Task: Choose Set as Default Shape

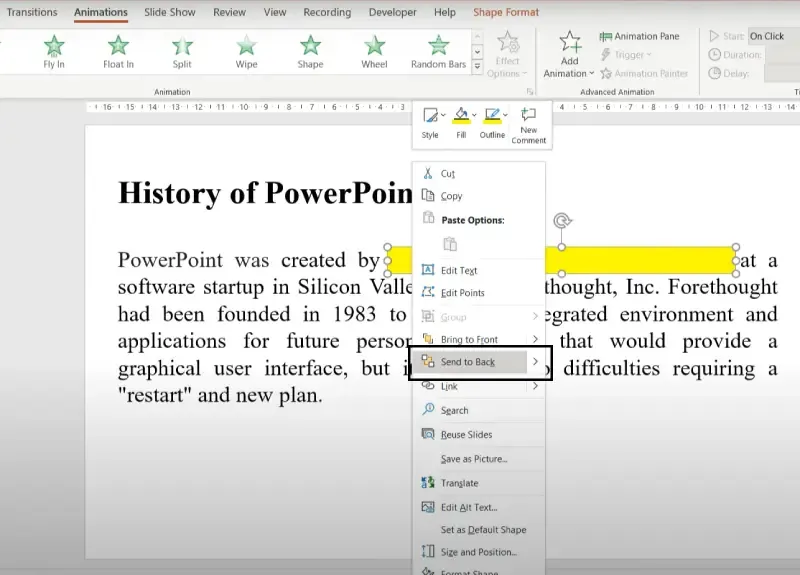Action: pos(479,530)
